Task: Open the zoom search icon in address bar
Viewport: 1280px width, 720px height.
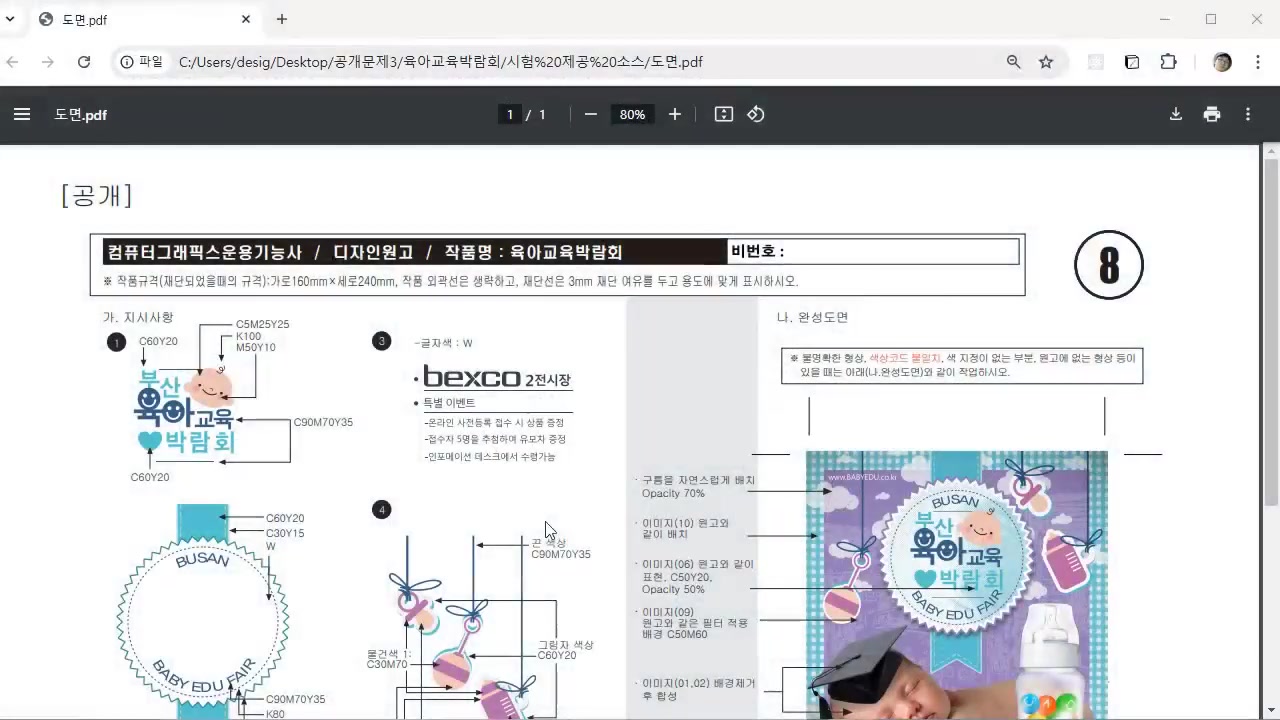Action: click(1013, 62)
